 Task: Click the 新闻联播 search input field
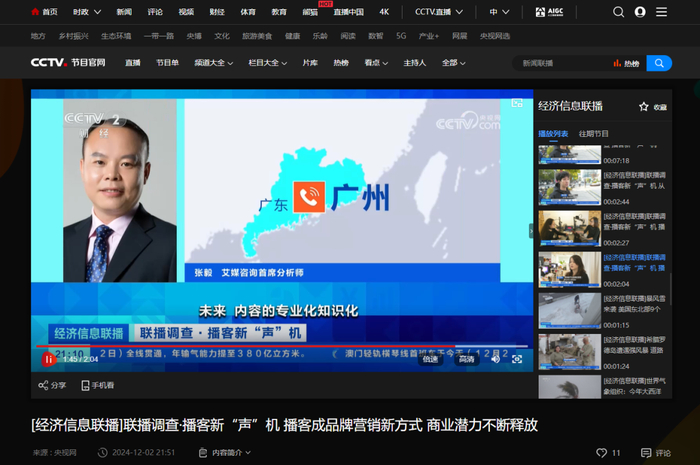click(562, 63)
